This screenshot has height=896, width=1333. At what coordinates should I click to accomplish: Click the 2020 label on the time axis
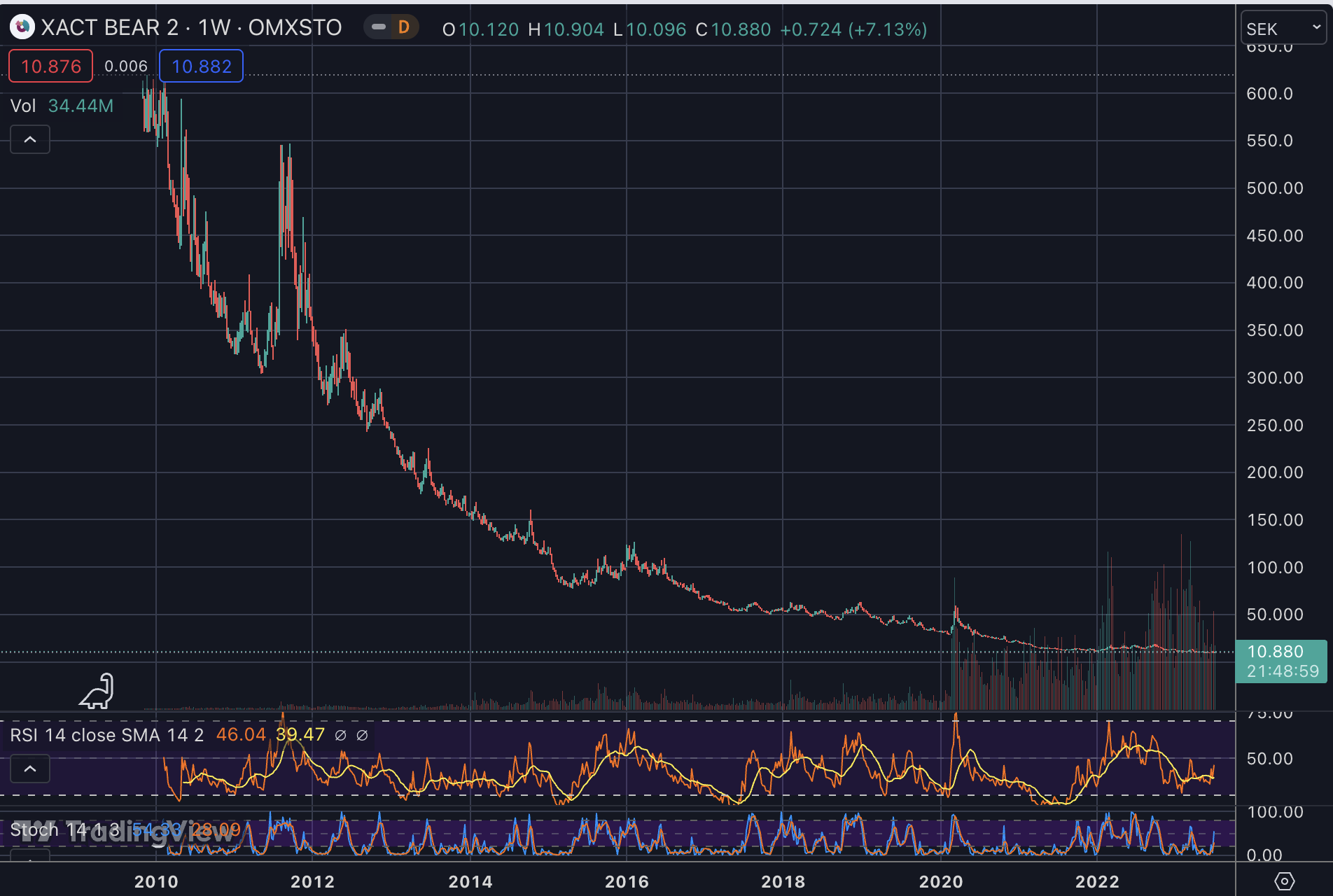coord(941,882)
